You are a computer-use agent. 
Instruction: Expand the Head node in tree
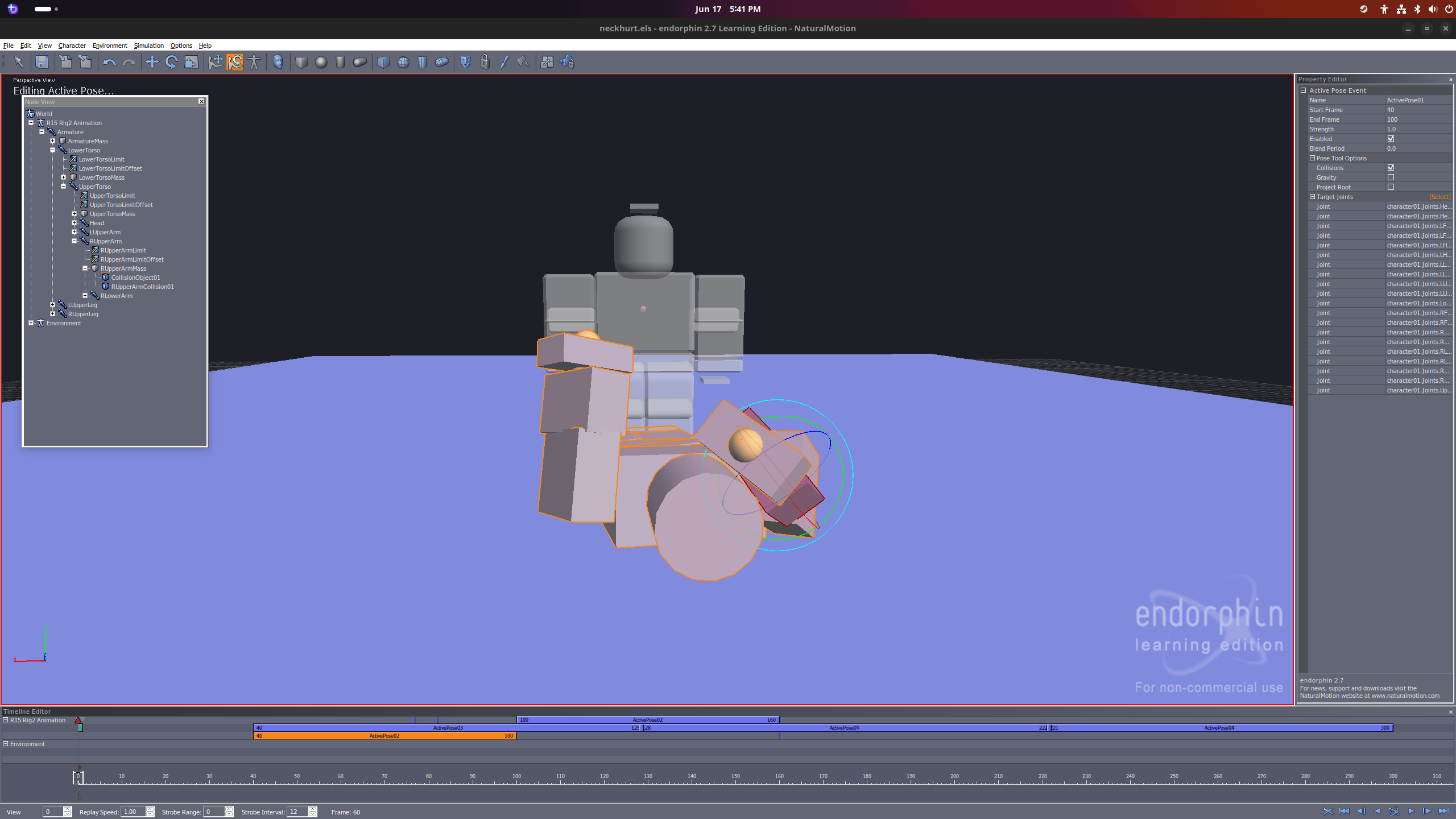(74, 223)
